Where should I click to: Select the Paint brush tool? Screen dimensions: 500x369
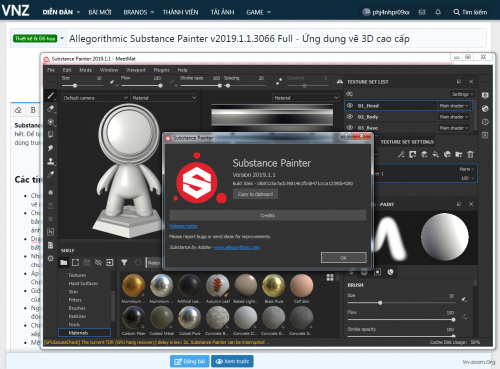click(51, 96)
